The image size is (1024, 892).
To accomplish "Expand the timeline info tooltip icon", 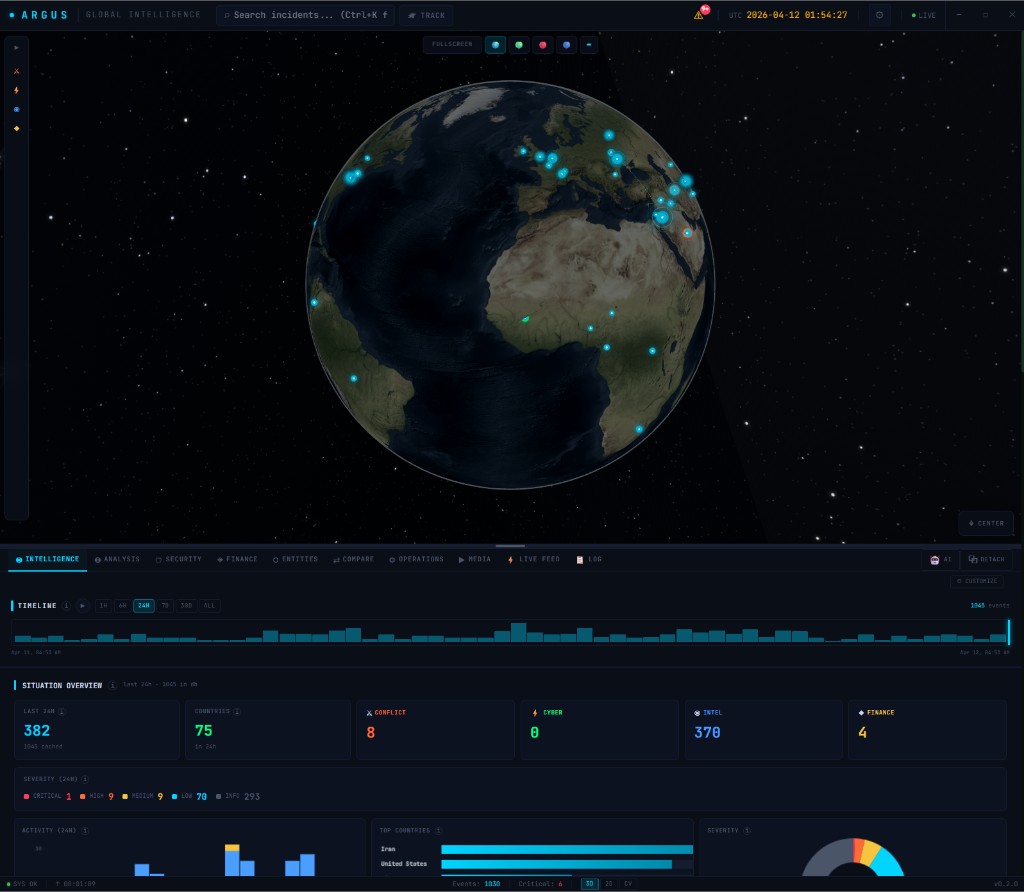I will pyautogui.click(x=66, y=606).
